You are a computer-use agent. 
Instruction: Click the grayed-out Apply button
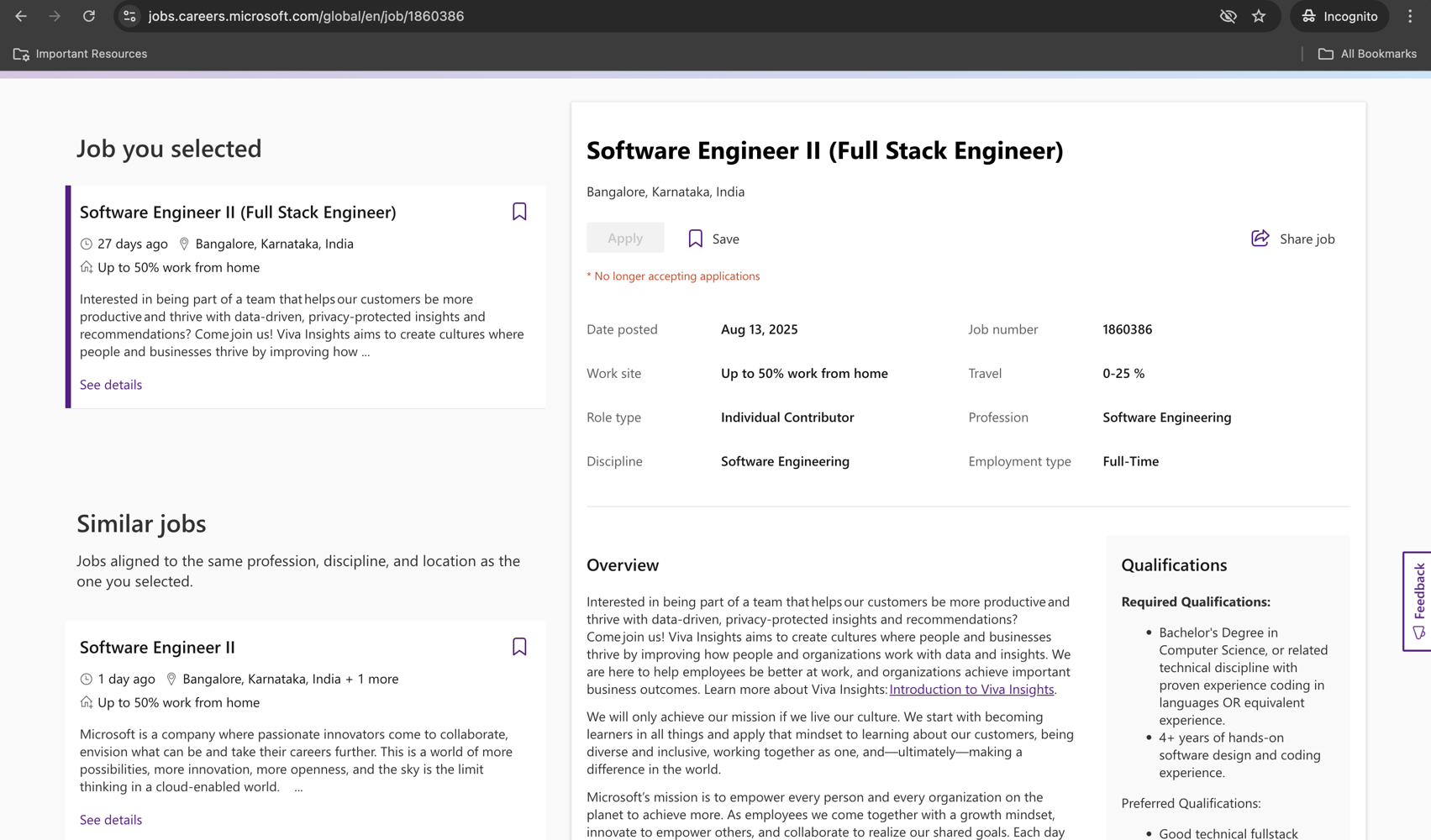coord(624,238)
